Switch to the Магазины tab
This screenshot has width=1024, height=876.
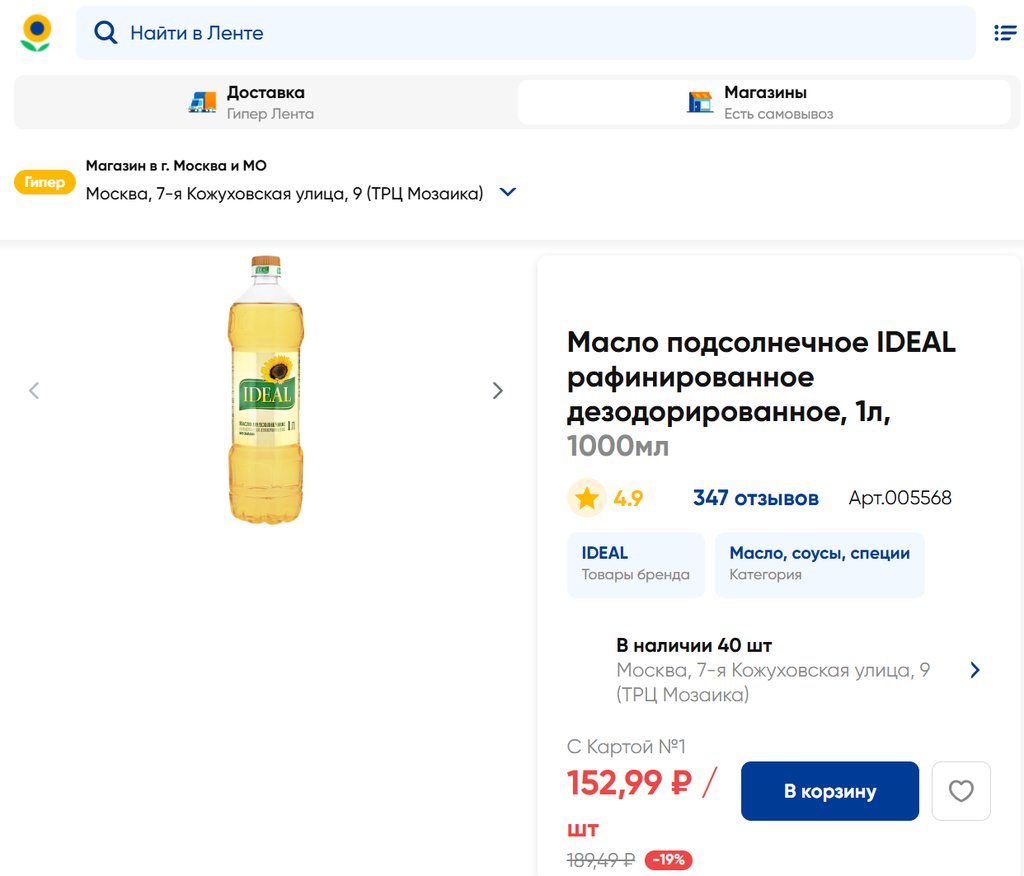pyautogui.click(x=764, y=102)
